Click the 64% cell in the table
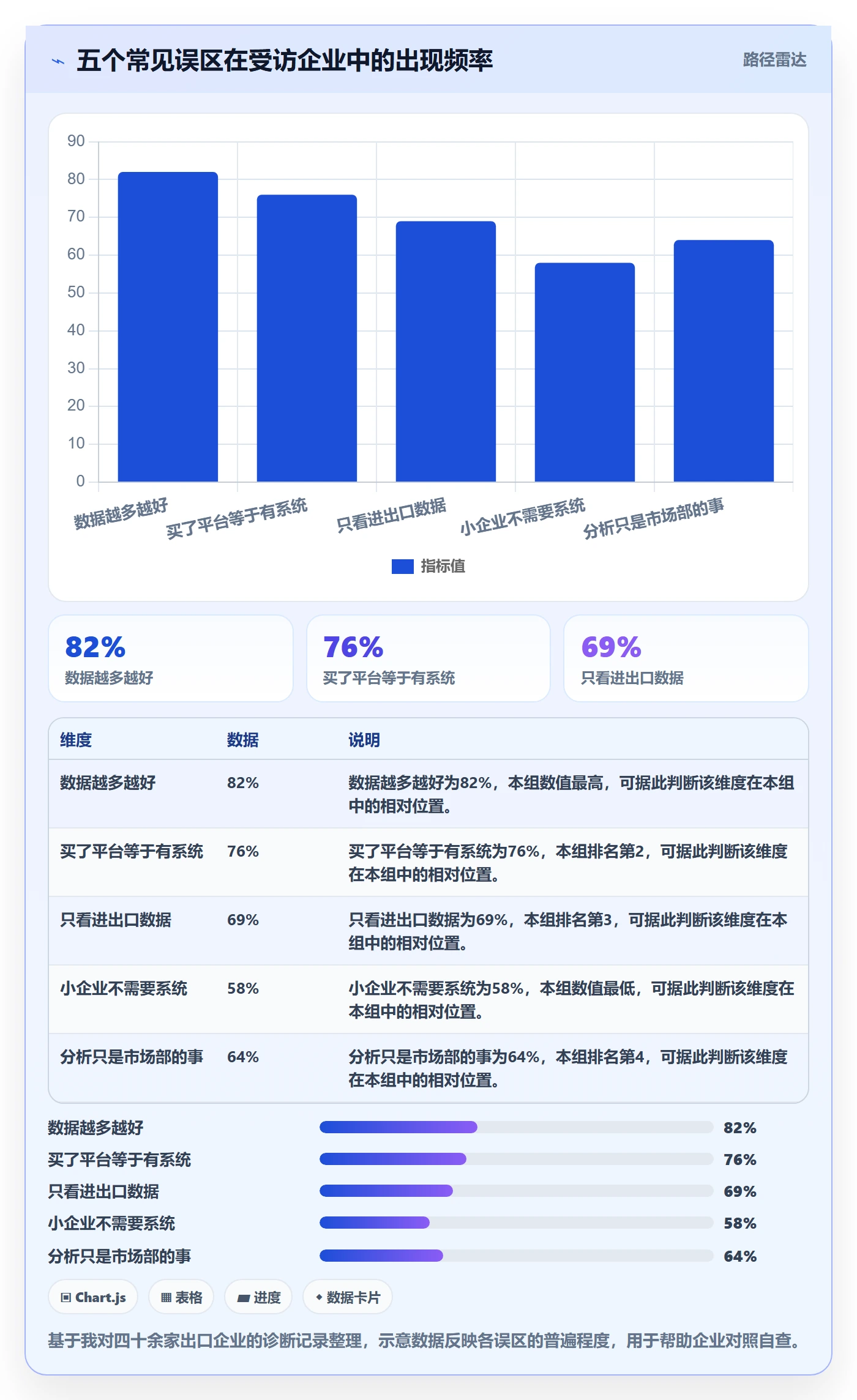This screenshot has width=857, height=1400. coord(243,1057)
